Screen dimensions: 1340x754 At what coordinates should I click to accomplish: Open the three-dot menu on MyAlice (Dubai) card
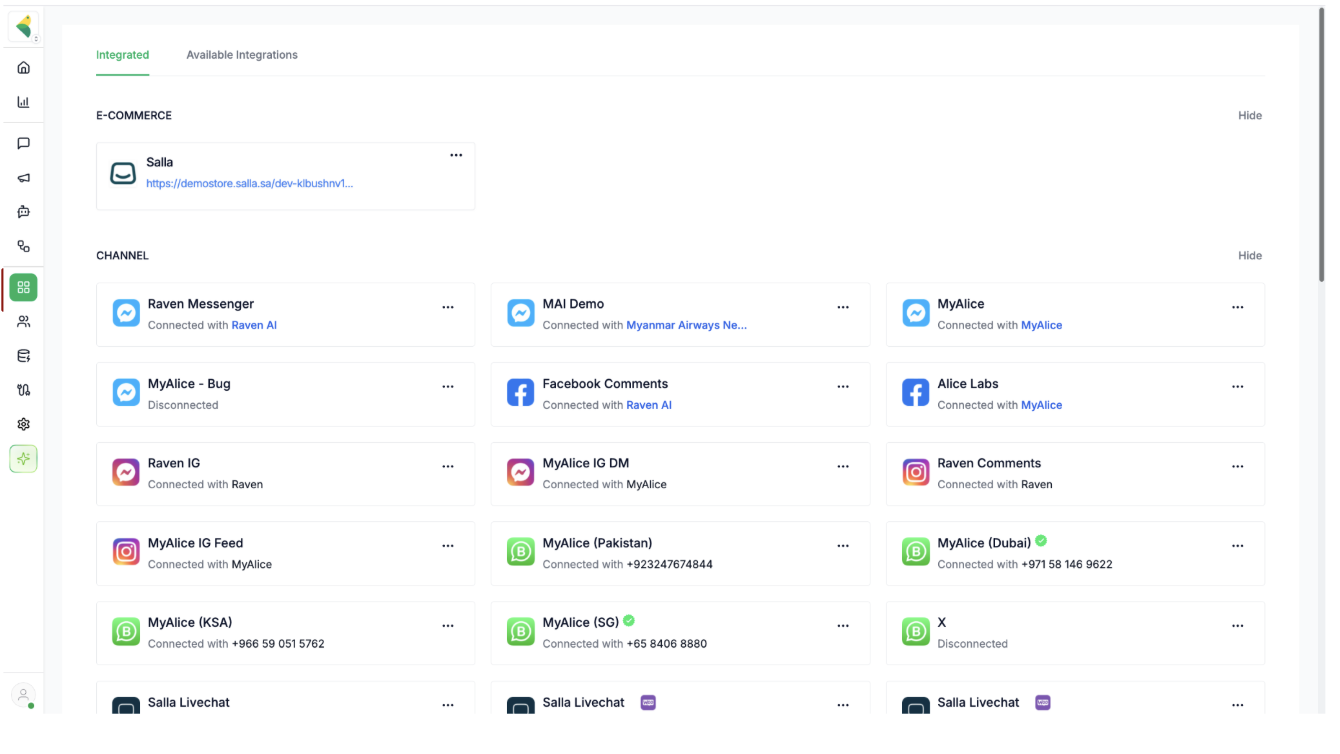coord(1238,546)
